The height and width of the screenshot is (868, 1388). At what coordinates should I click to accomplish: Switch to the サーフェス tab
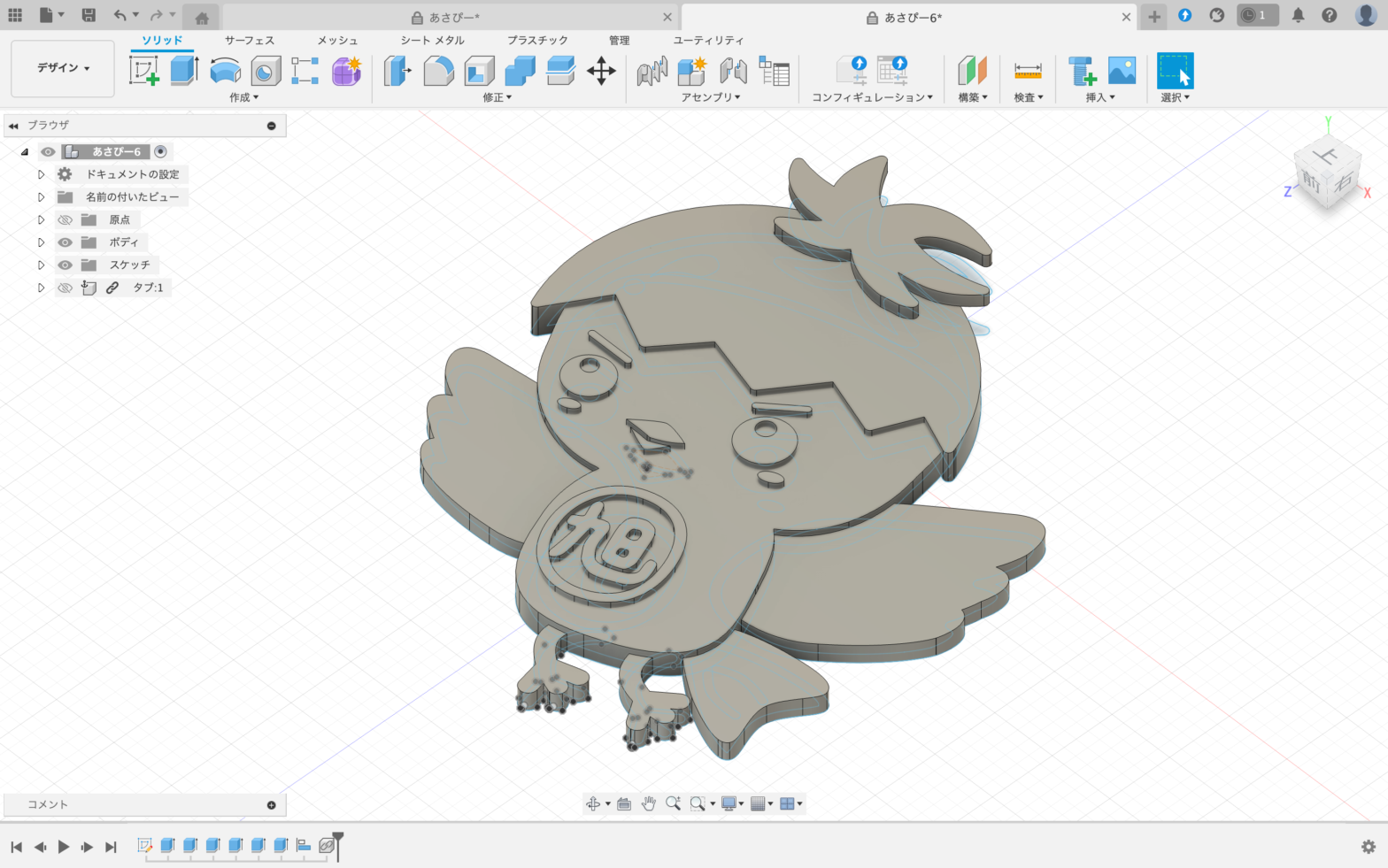(249, 41)
